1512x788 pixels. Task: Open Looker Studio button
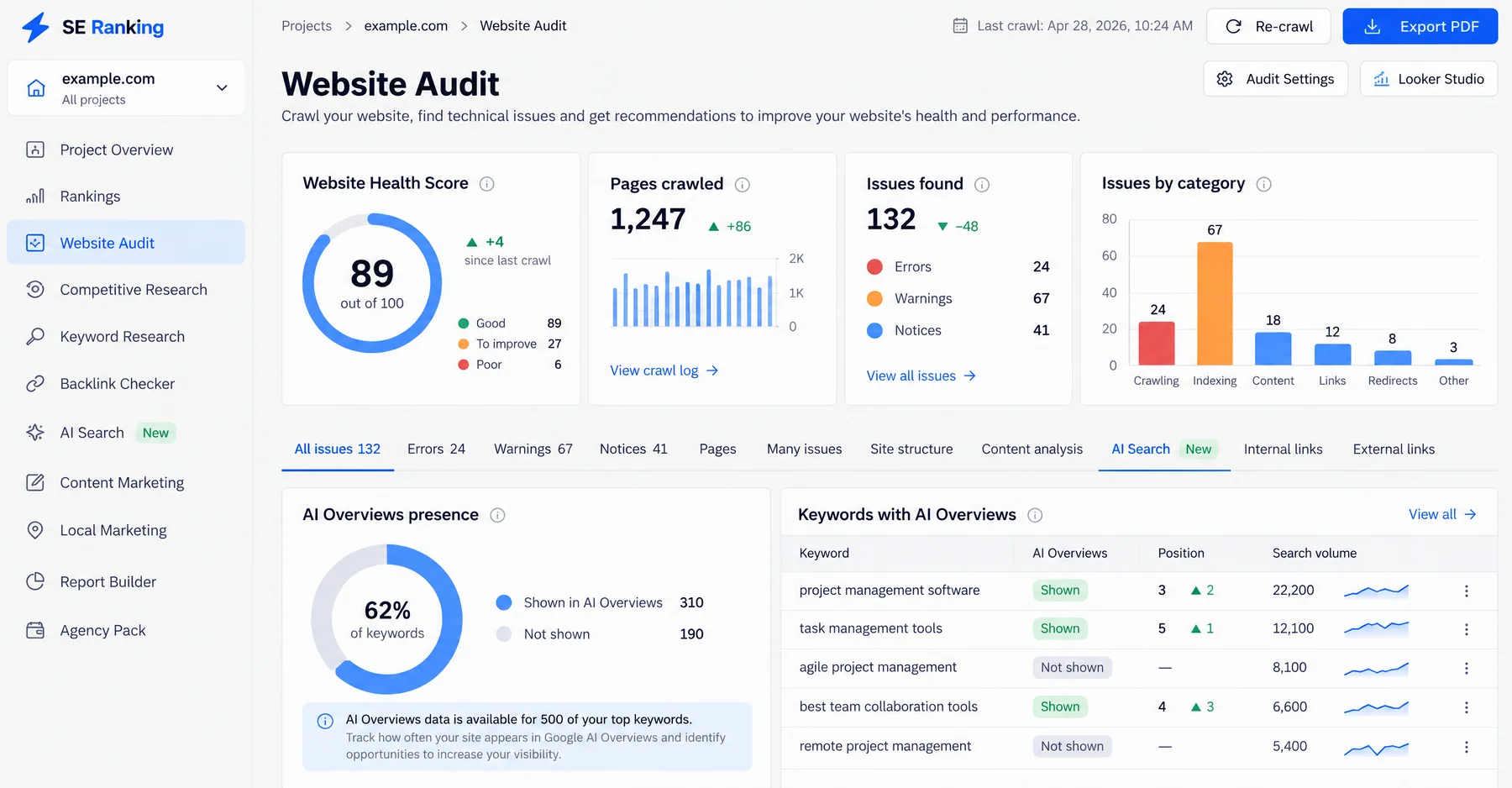[1429, 79]
